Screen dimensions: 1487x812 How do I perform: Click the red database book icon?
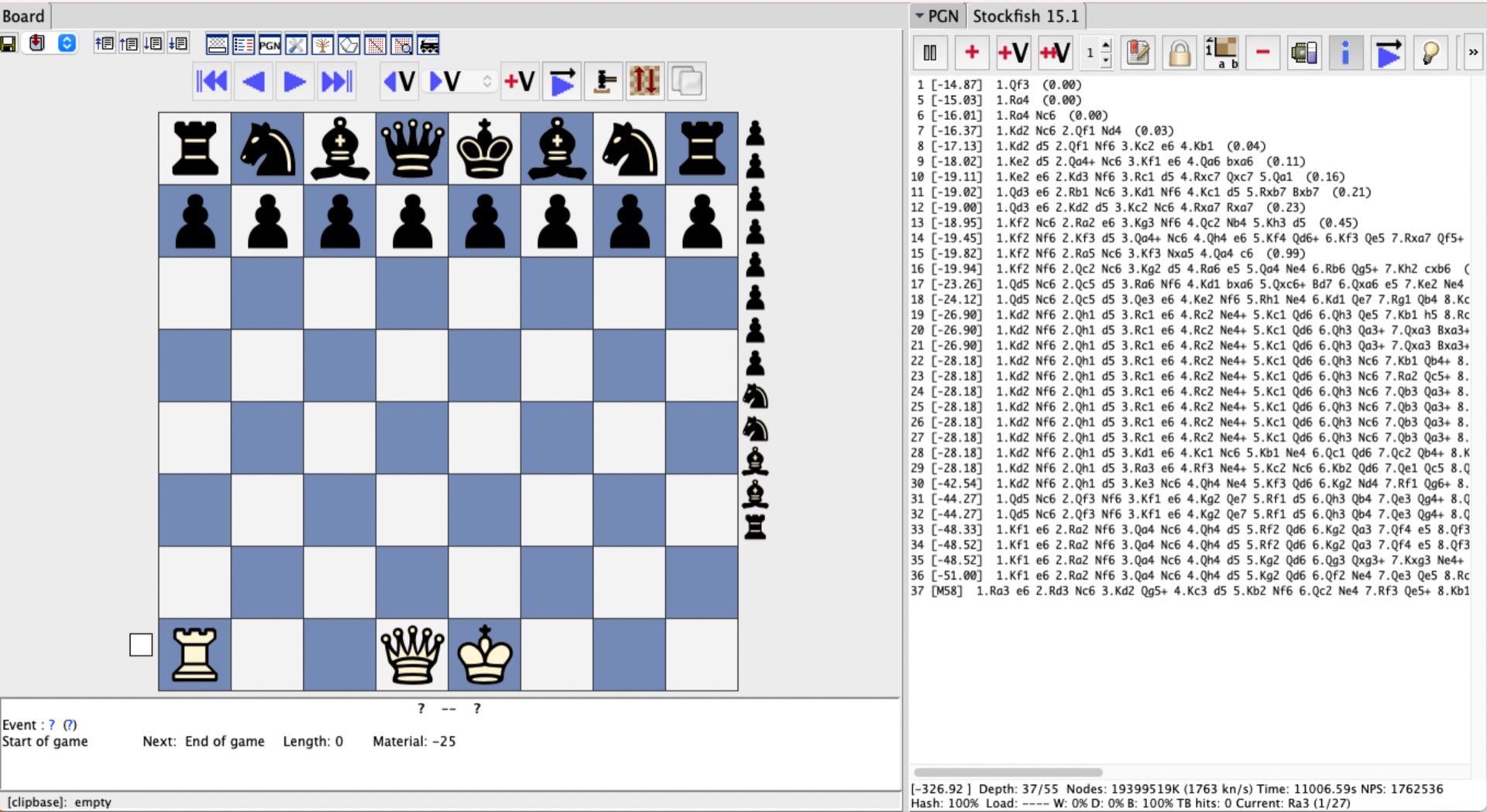tap(37, 43)
